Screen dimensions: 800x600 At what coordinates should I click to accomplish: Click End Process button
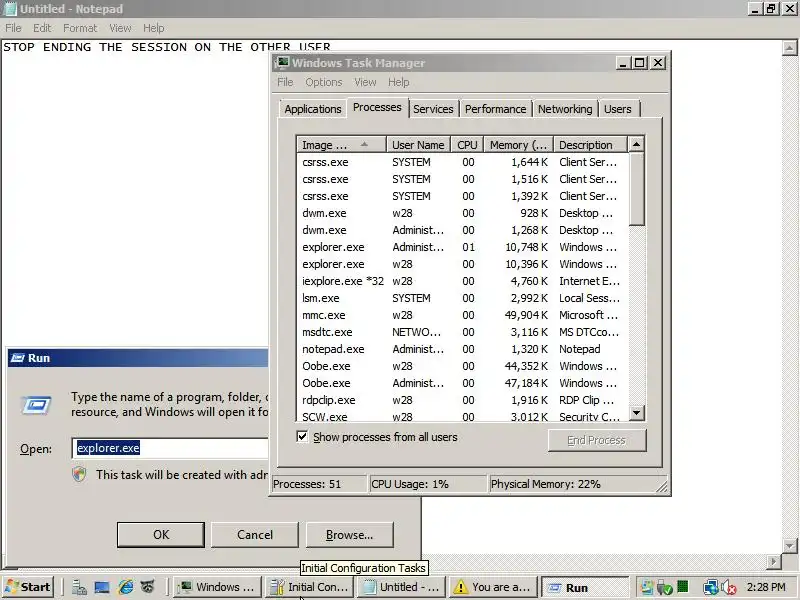tap(596, 440)
